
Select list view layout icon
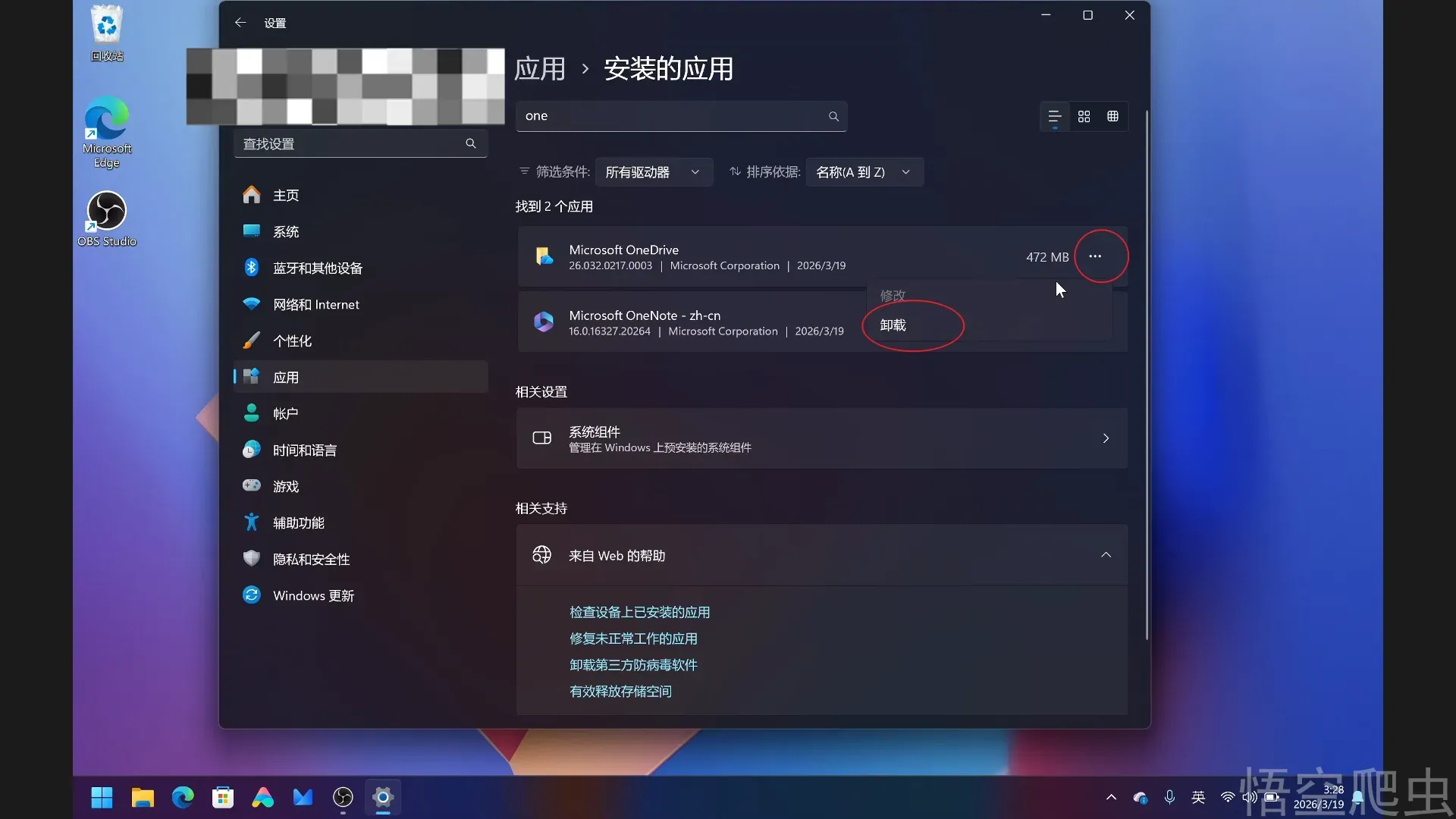(1054, 116)
